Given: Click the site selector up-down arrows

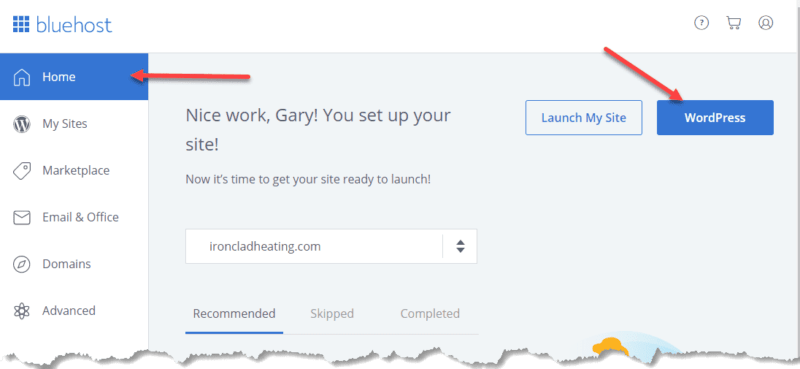Looking at the screenshot, I should [x=460, y=247].
